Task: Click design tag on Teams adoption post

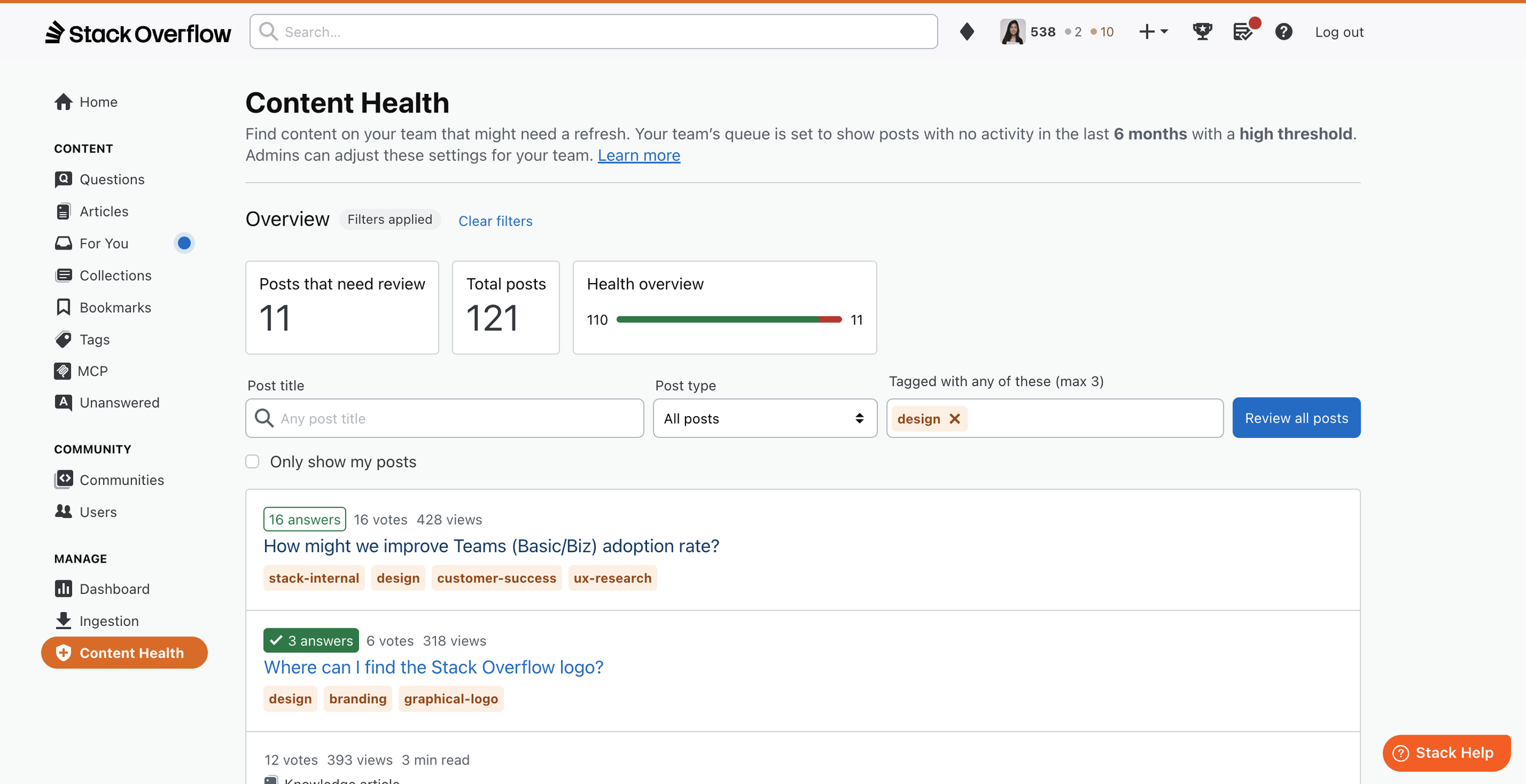Action: tap(398, 578)
